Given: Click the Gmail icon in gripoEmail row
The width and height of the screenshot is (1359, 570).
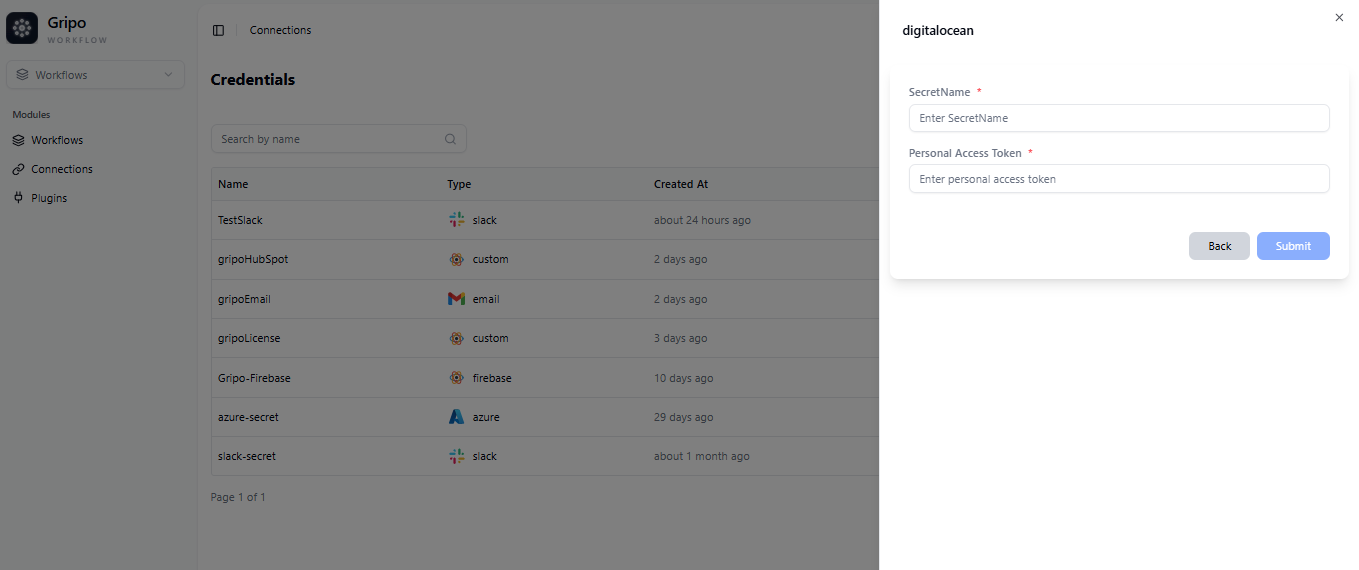Looking at the screenshot, I should click(x=456, y=299).
